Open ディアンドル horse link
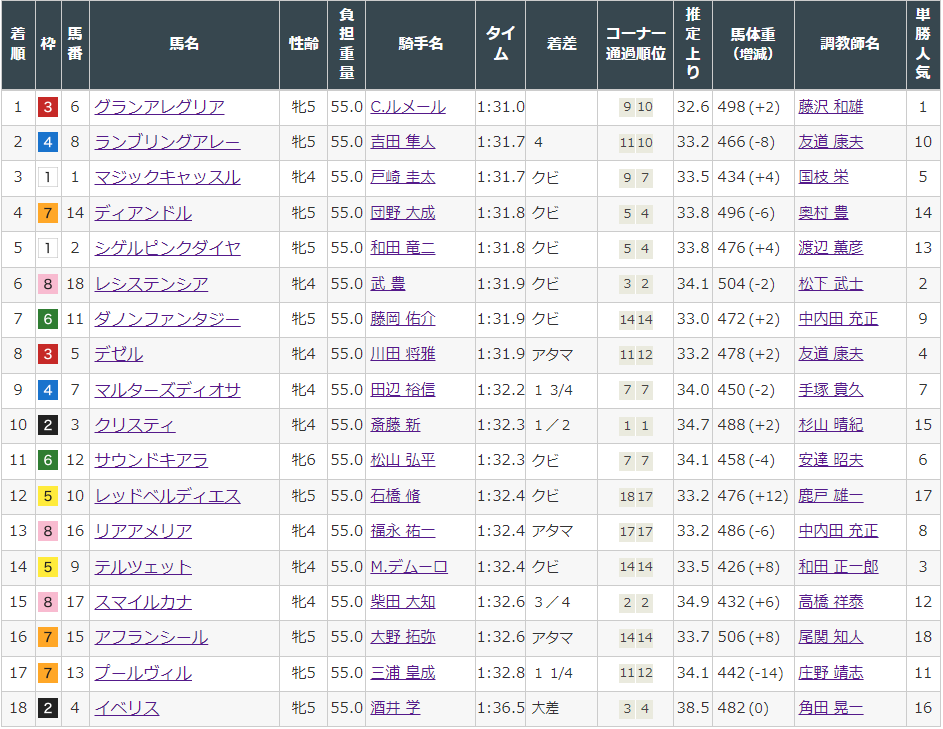Image resolution: width=943 pixels, height=729 pixels. coord(143,213)
